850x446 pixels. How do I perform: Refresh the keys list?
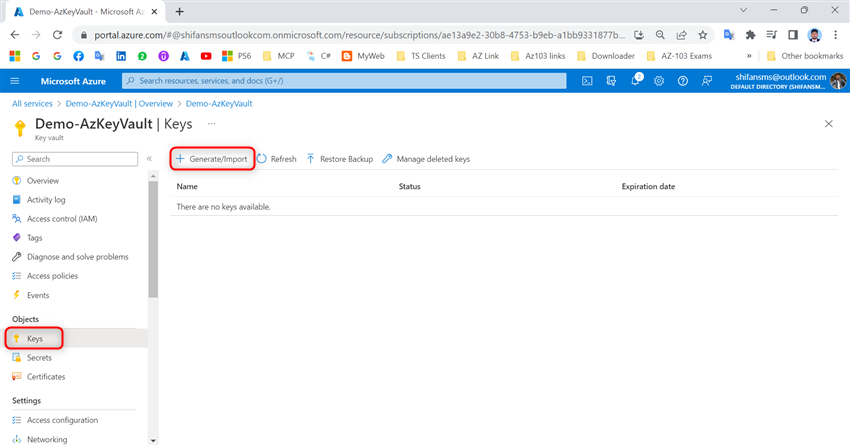276,159
